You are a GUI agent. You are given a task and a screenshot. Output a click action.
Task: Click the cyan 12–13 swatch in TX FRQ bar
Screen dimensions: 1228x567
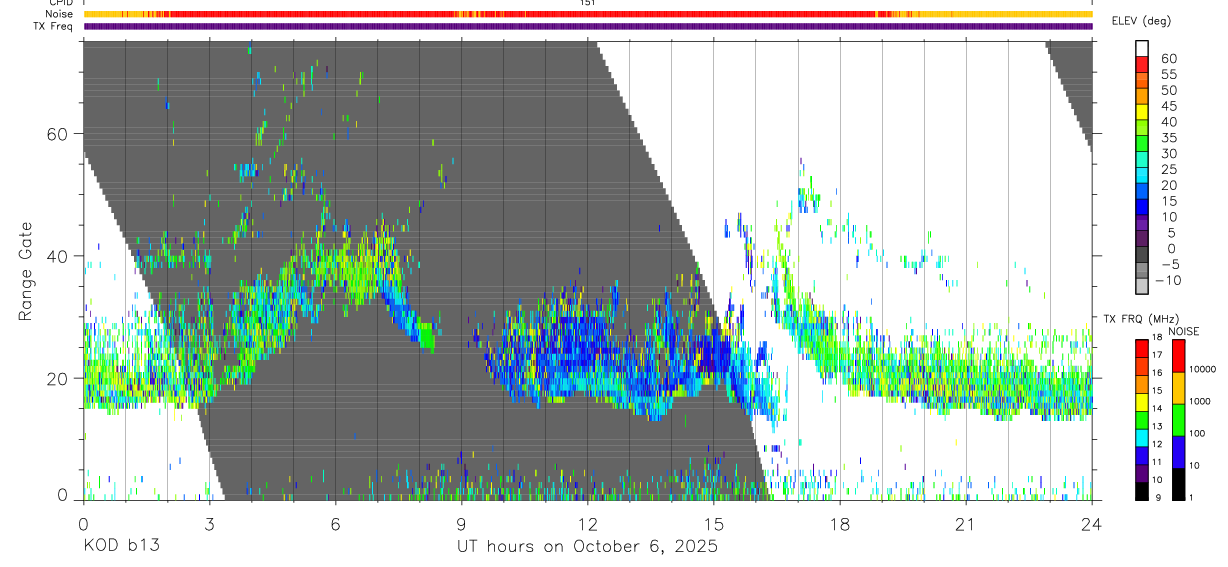pos(1142,438)
